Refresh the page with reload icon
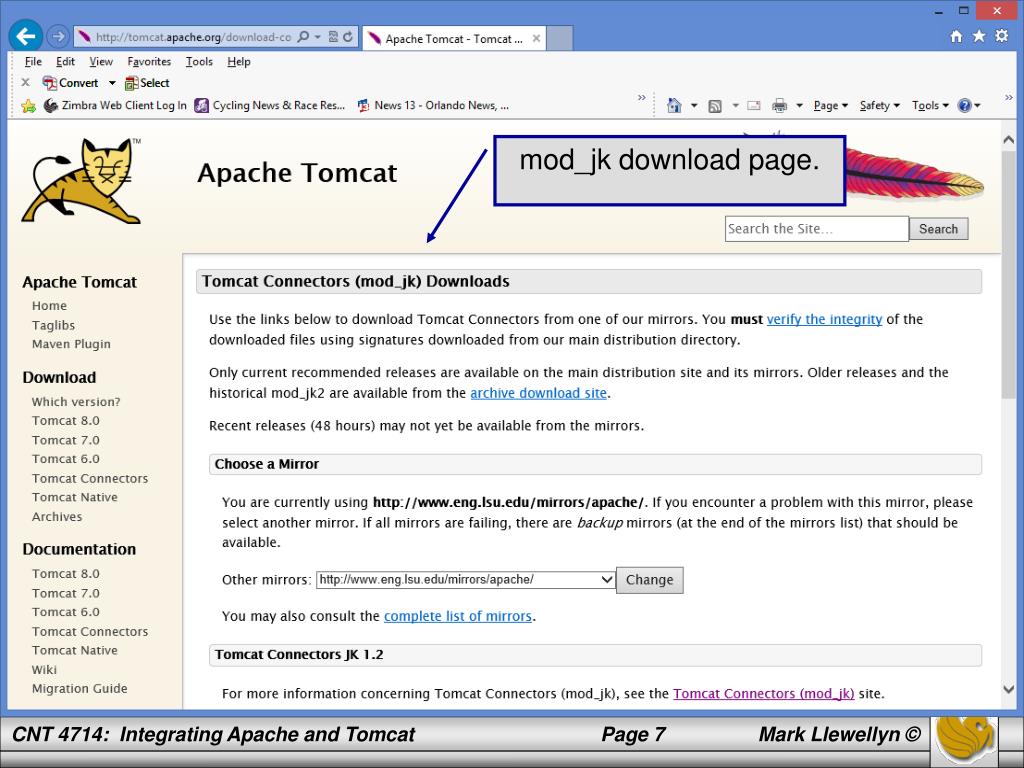This screenshot has width=1024, height=768. coord(348,37)
